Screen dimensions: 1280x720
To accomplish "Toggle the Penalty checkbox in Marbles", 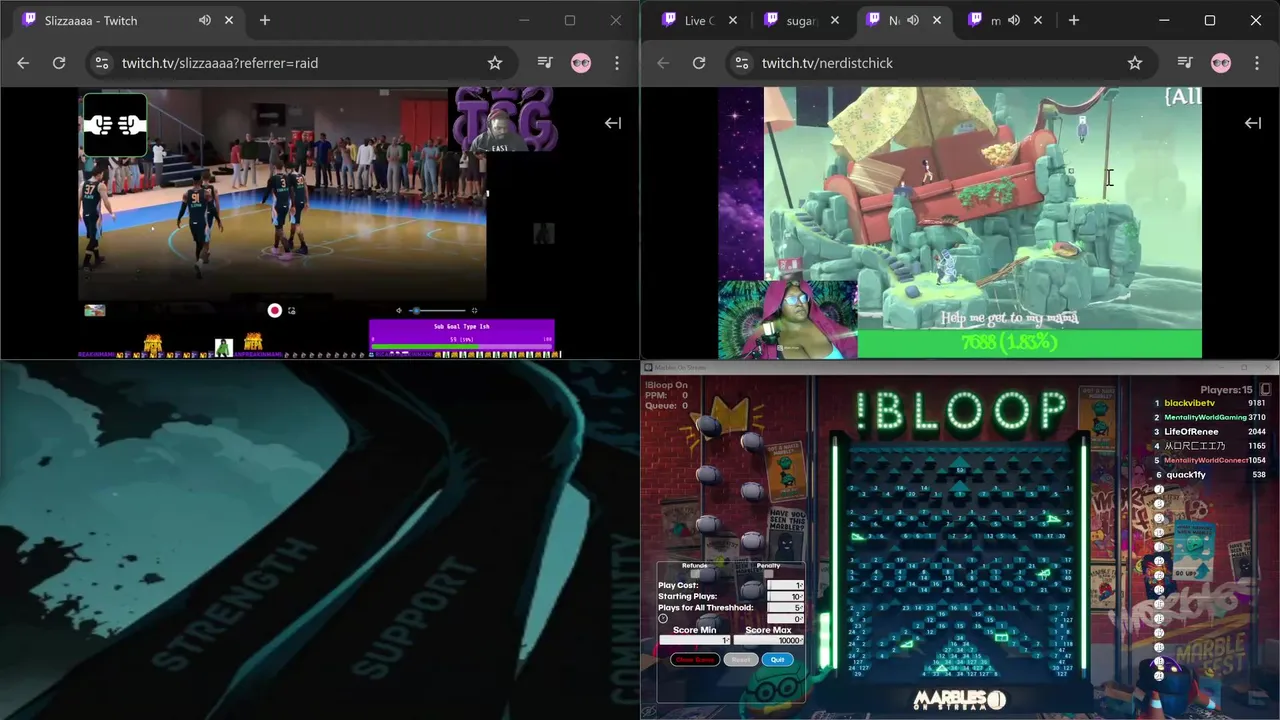I will coord(768,574).
